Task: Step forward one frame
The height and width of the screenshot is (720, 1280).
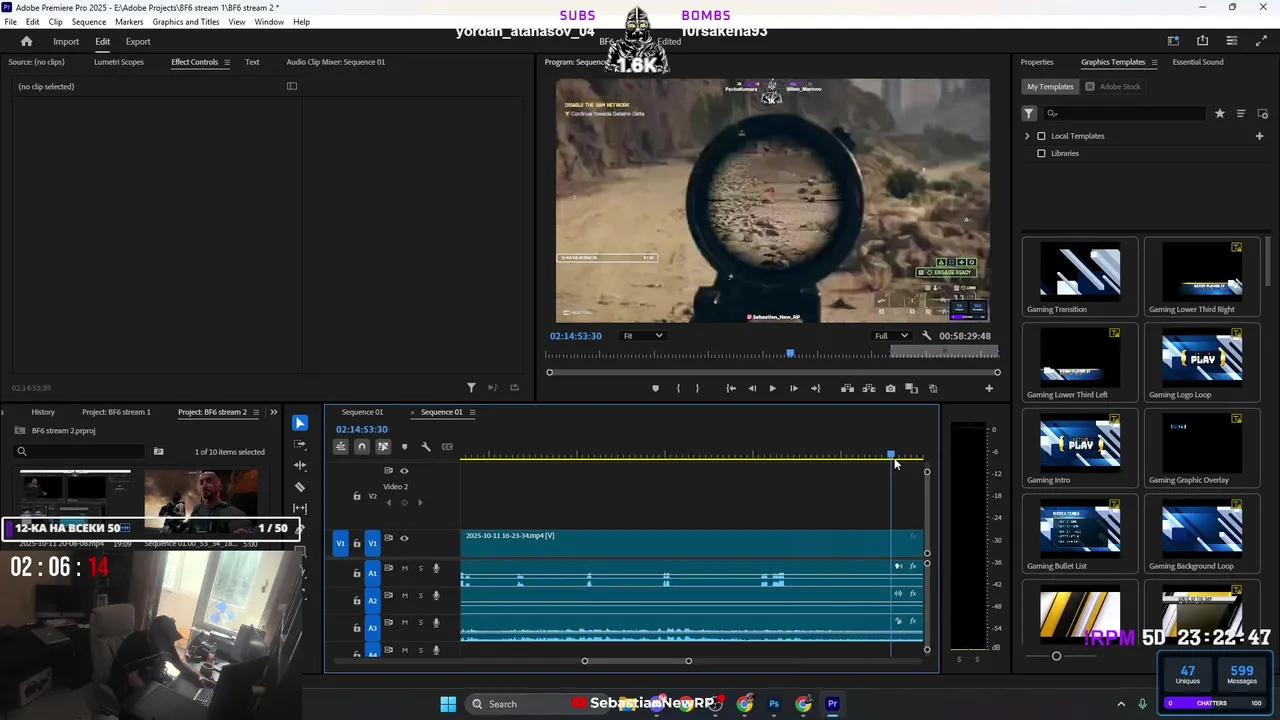Action: click(794, 388)
